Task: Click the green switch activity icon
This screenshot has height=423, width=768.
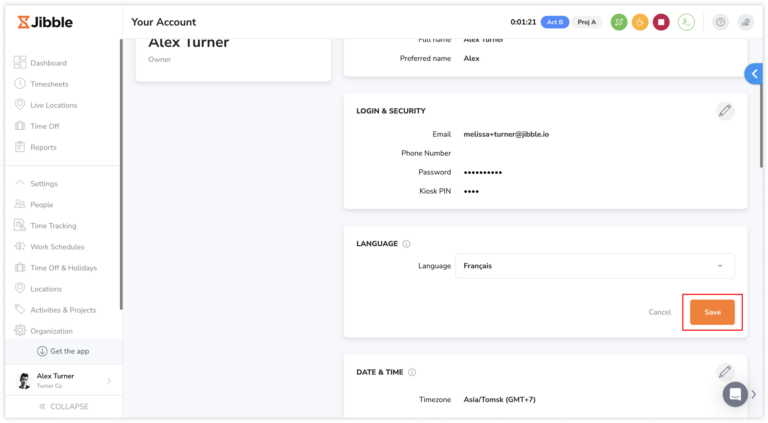Action: pos(619,22)
